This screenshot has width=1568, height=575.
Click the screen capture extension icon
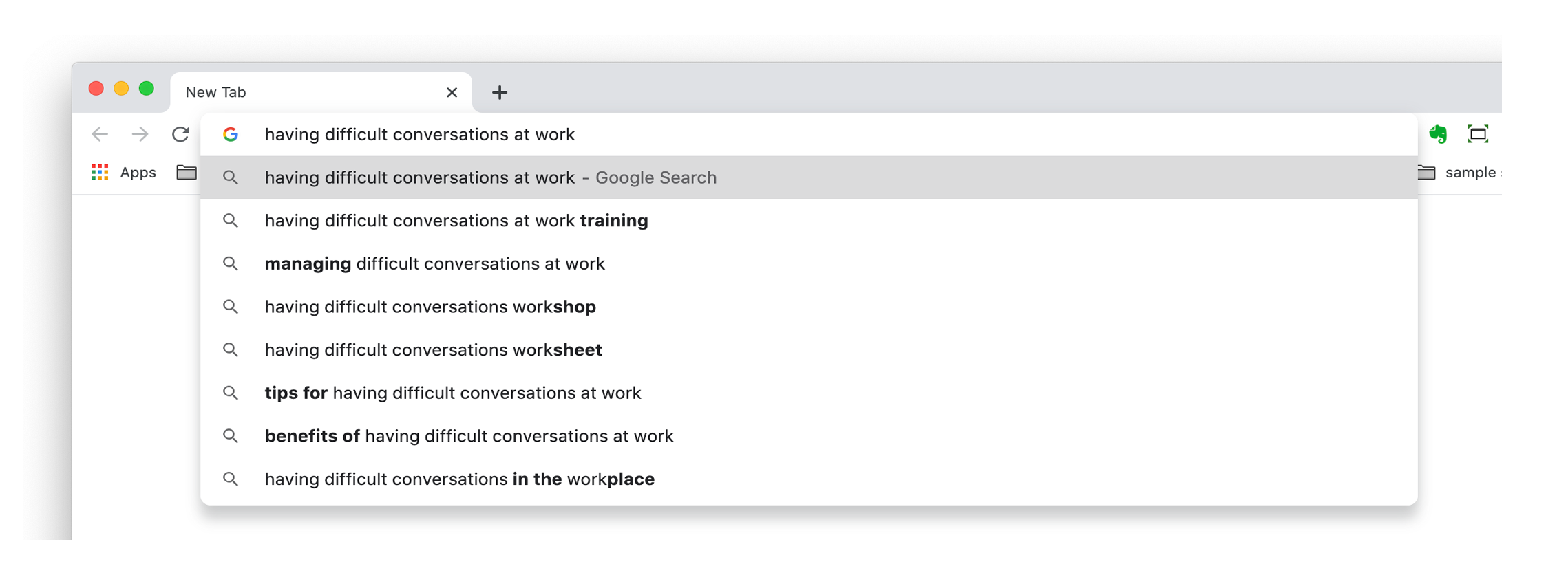point(1478,134)
